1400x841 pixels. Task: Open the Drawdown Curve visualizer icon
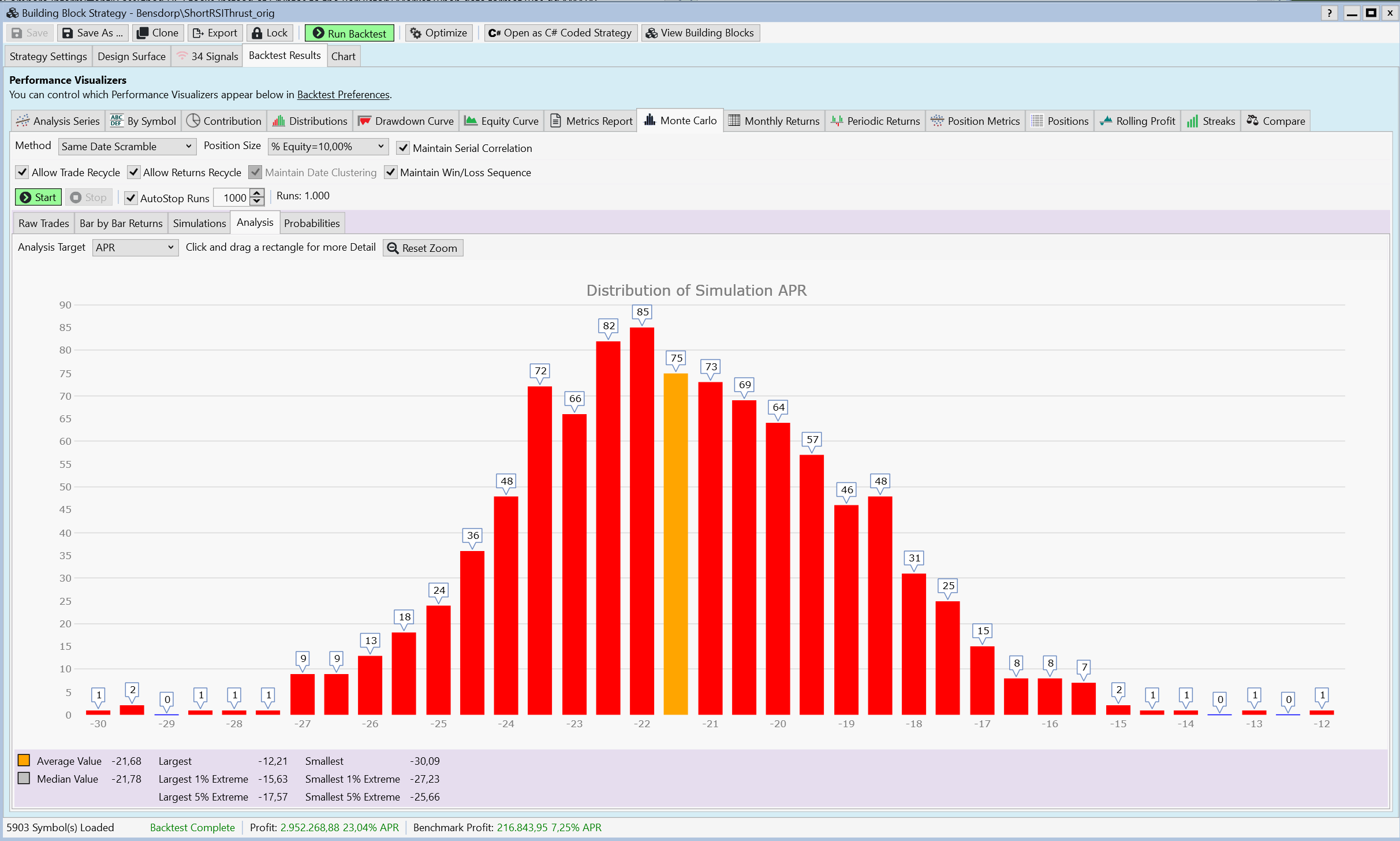coord(364,121)
